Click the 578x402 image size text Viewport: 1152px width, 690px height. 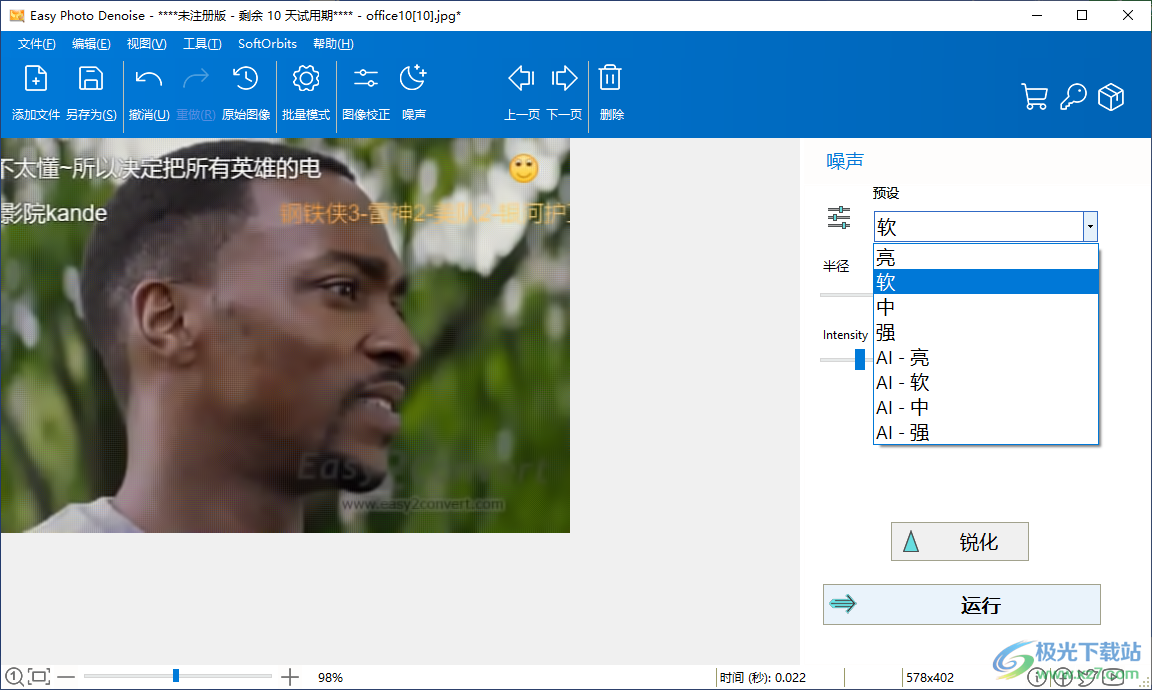[x=929, y=678]
